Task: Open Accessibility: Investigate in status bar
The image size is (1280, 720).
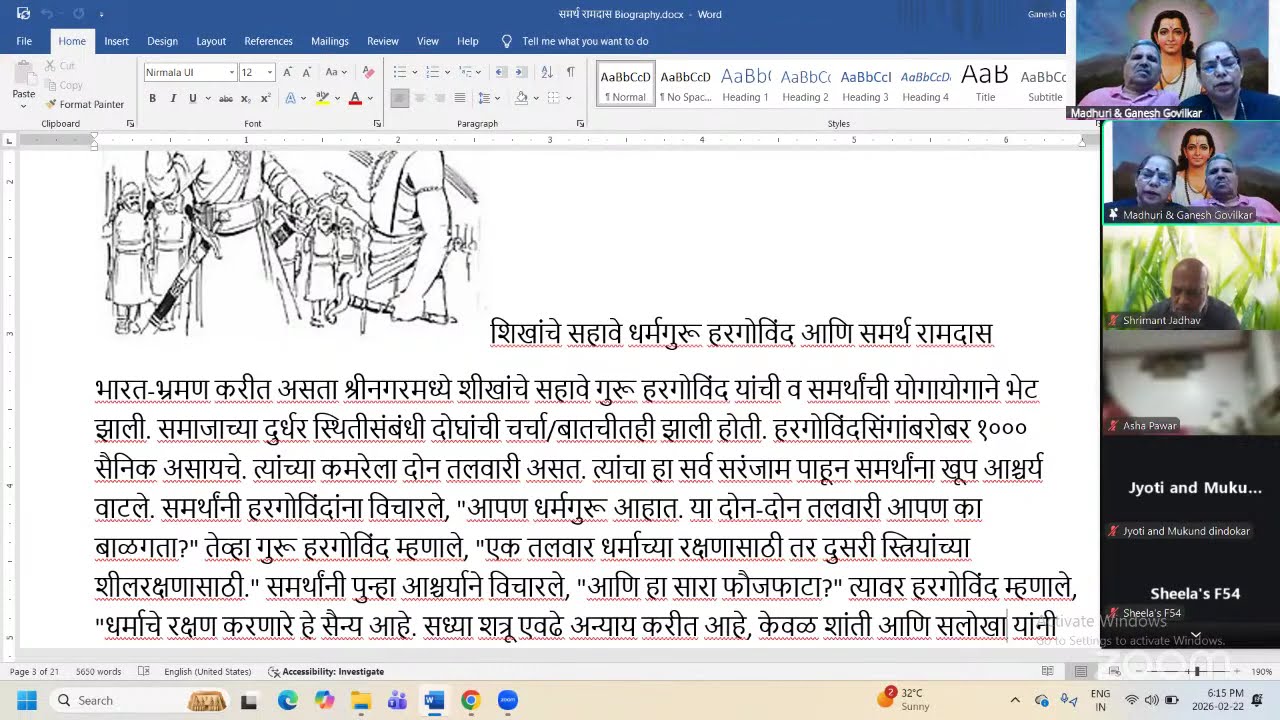Action: click(326, 672)
